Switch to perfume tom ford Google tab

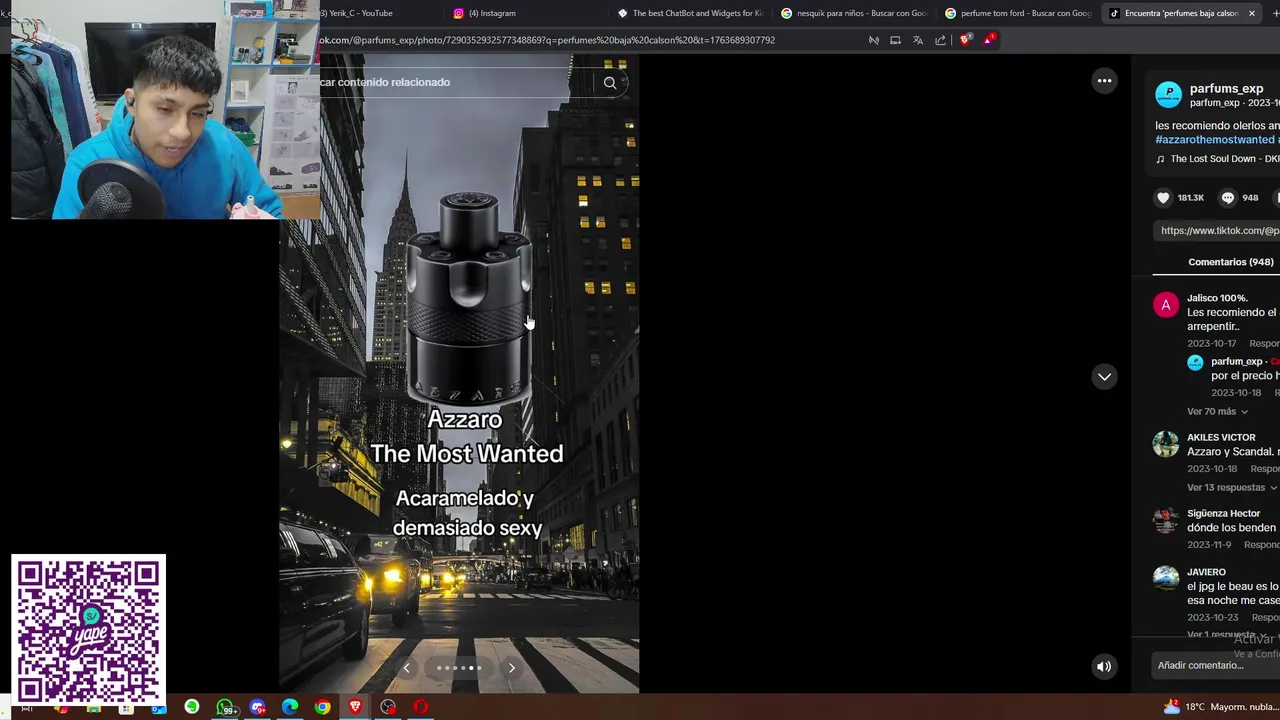coord(1017,13)
